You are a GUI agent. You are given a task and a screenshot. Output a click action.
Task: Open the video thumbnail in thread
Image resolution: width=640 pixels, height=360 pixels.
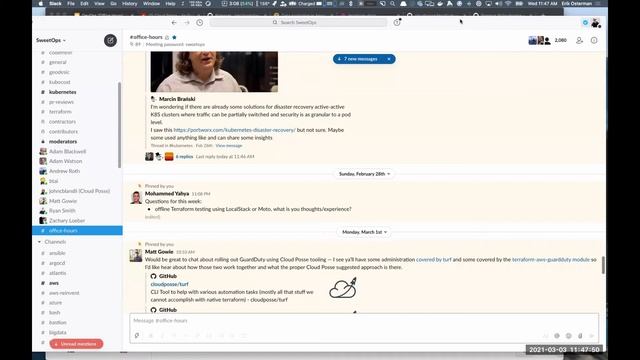[214, 72]
